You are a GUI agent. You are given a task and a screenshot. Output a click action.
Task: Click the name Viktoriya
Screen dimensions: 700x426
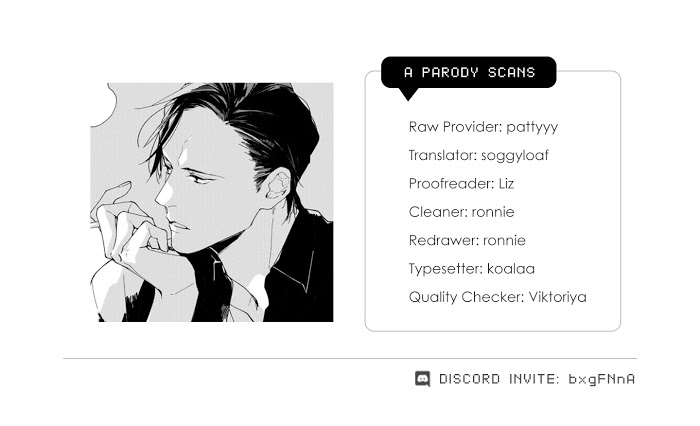[558, 297]
